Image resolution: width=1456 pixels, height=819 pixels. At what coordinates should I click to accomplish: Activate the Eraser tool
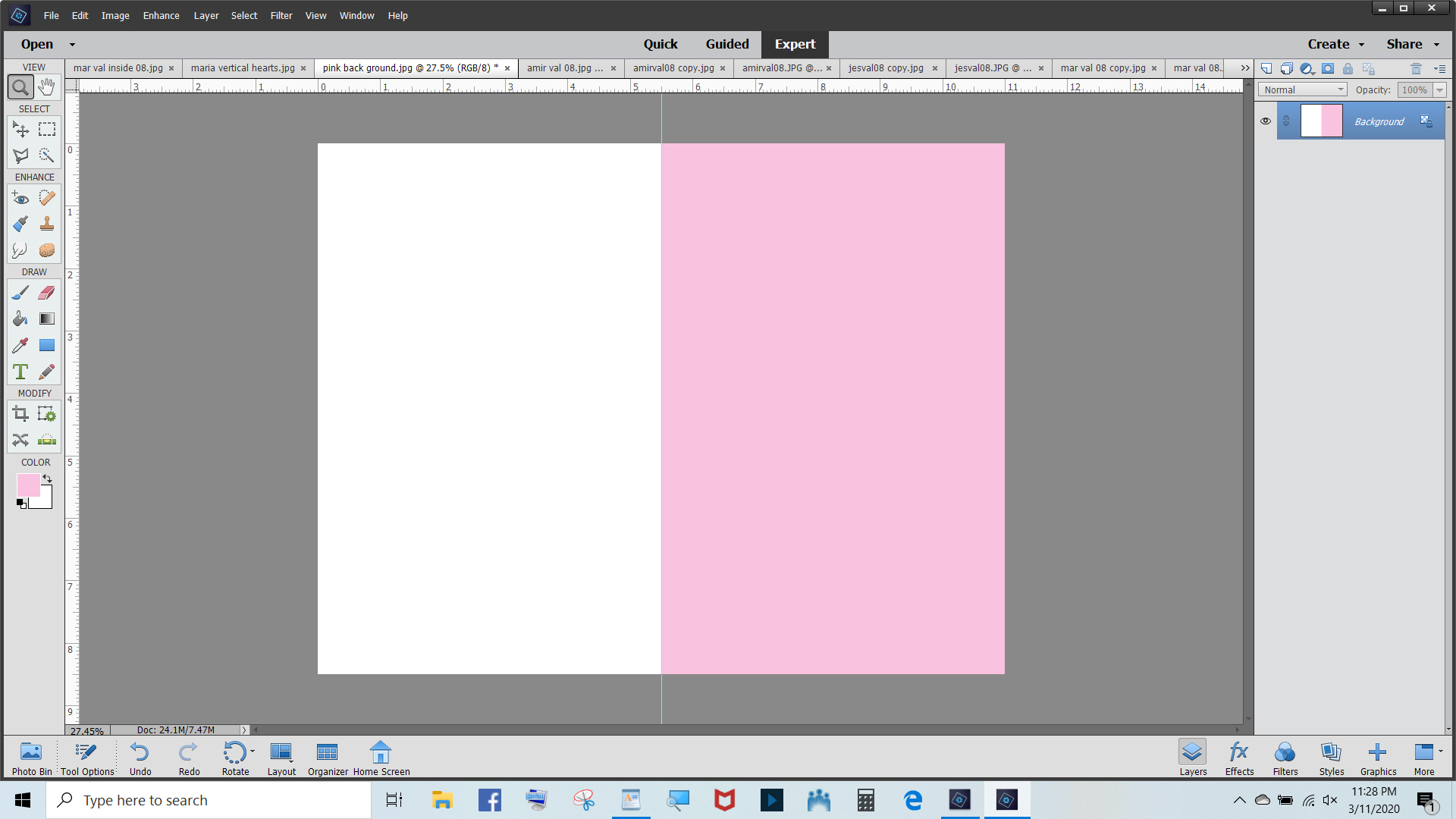click(x=46, y=292)
